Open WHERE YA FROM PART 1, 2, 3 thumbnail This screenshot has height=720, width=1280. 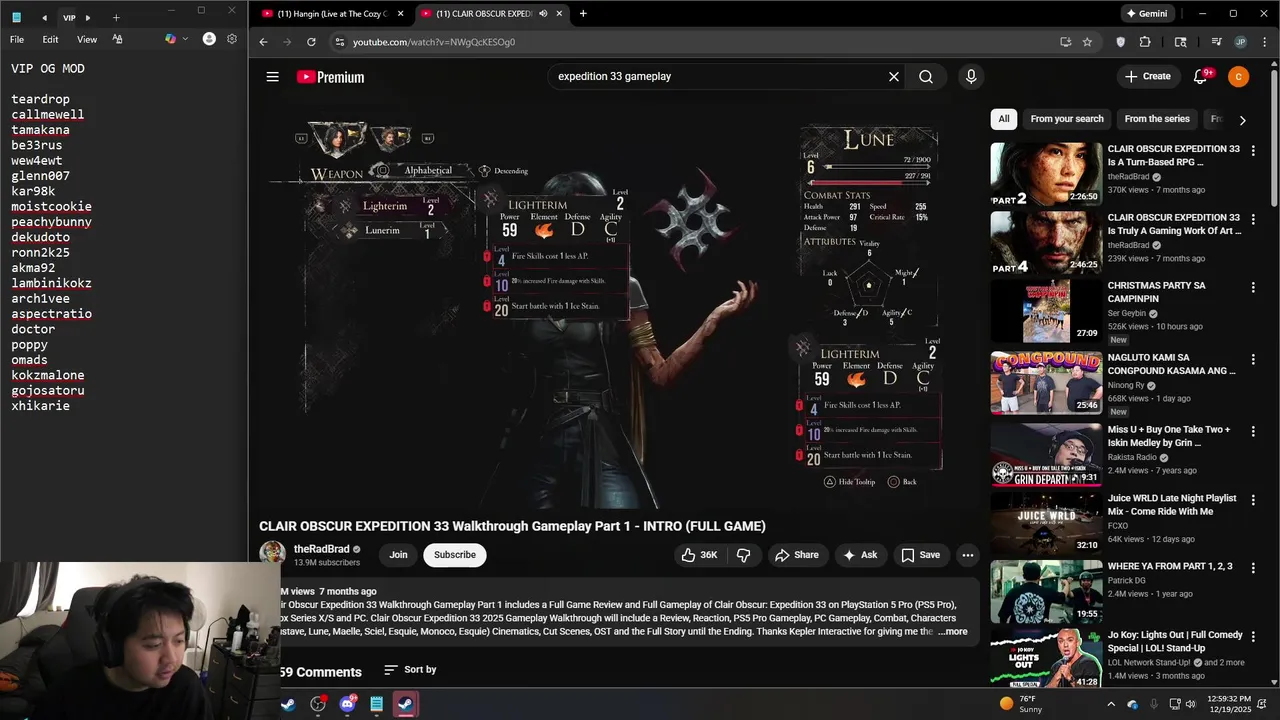1046,592
